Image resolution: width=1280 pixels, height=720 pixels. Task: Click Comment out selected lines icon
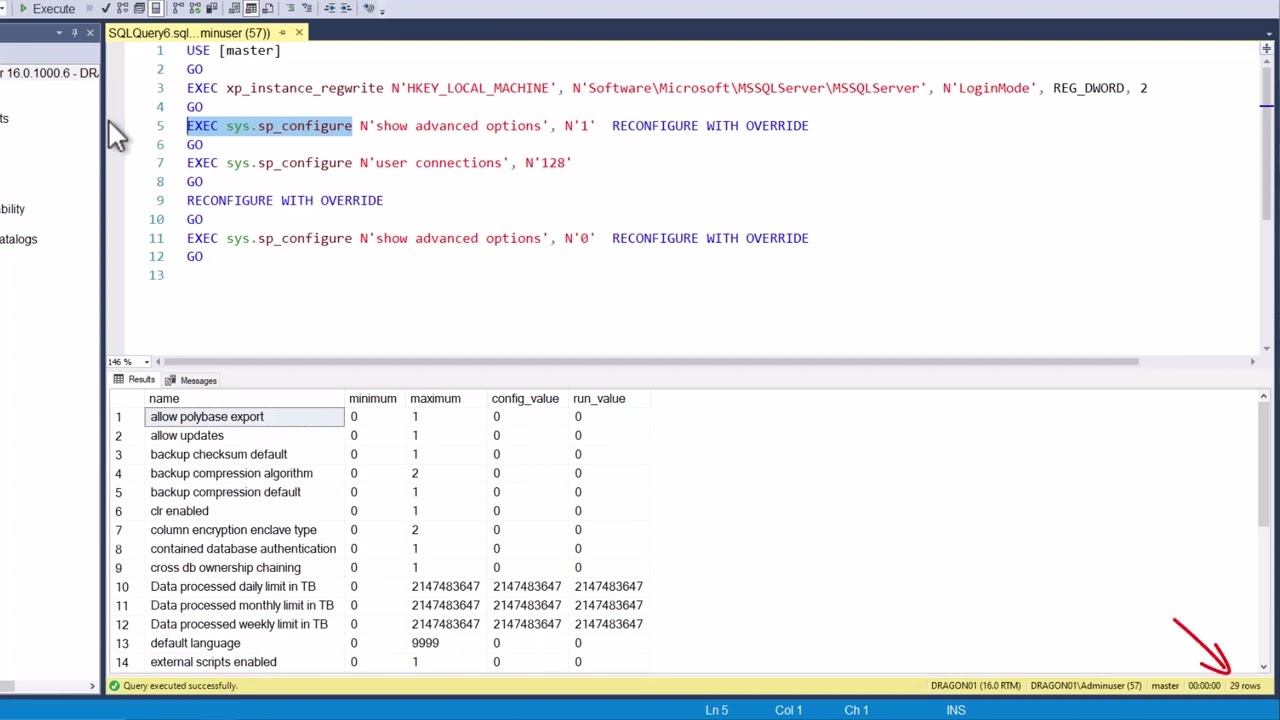[x=291, y=8]
